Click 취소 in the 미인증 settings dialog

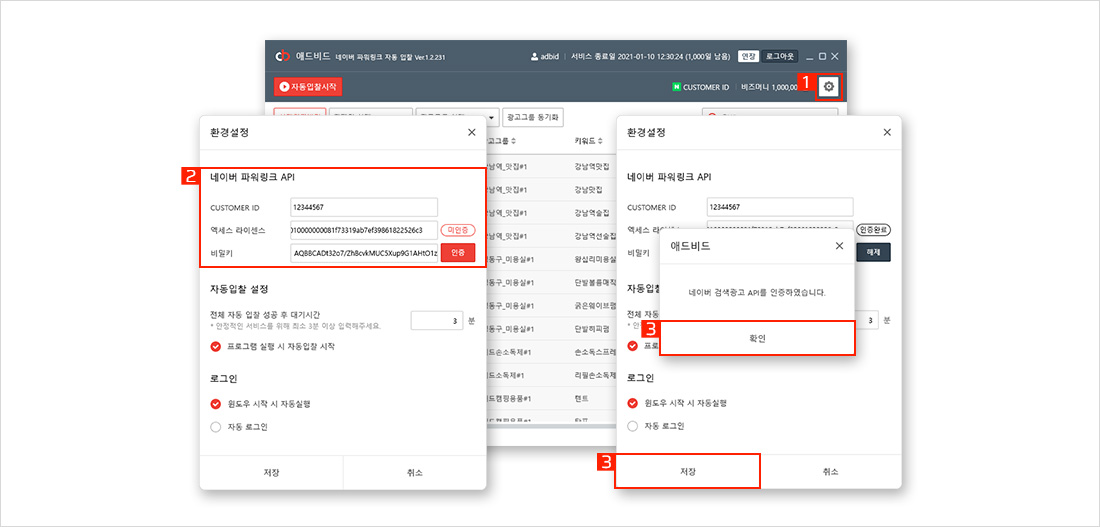click(415, 472)
